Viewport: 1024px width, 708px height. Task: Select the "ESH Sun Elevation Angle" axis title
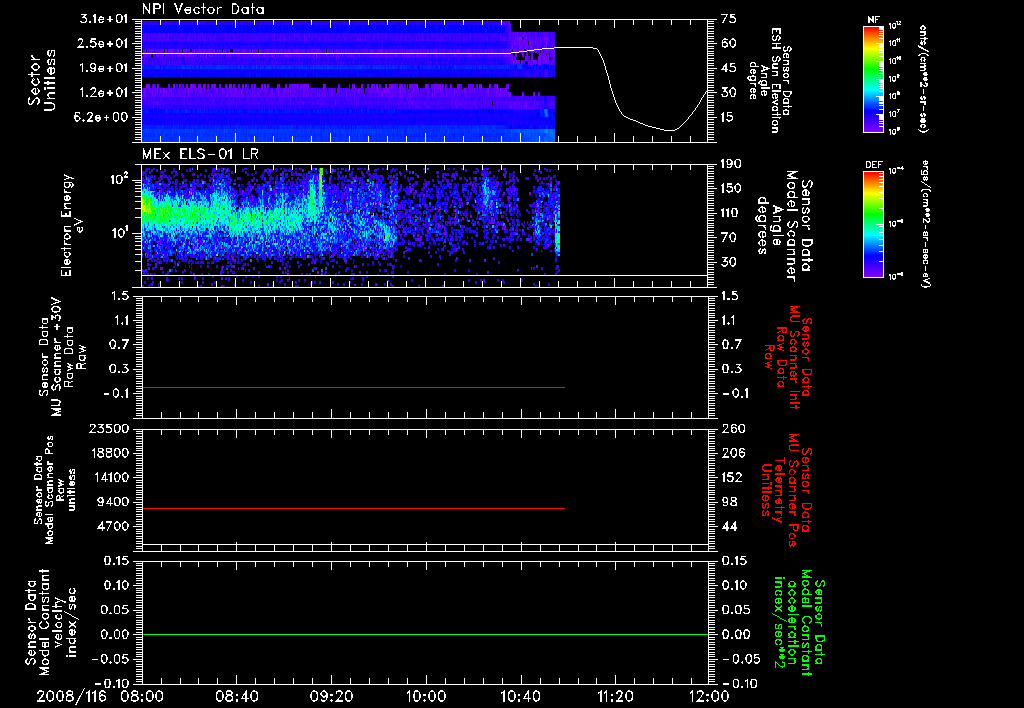tap(769, 80)
